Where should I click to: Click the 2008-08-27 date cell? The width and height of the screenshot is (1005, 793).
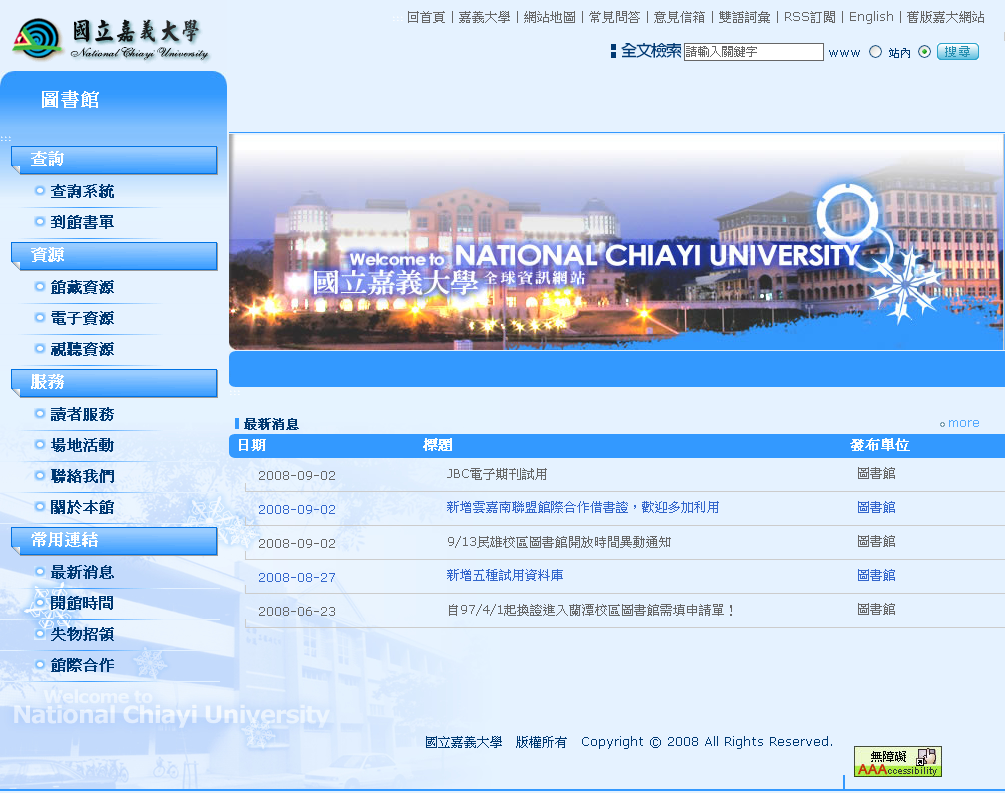(x=297, y=577)
